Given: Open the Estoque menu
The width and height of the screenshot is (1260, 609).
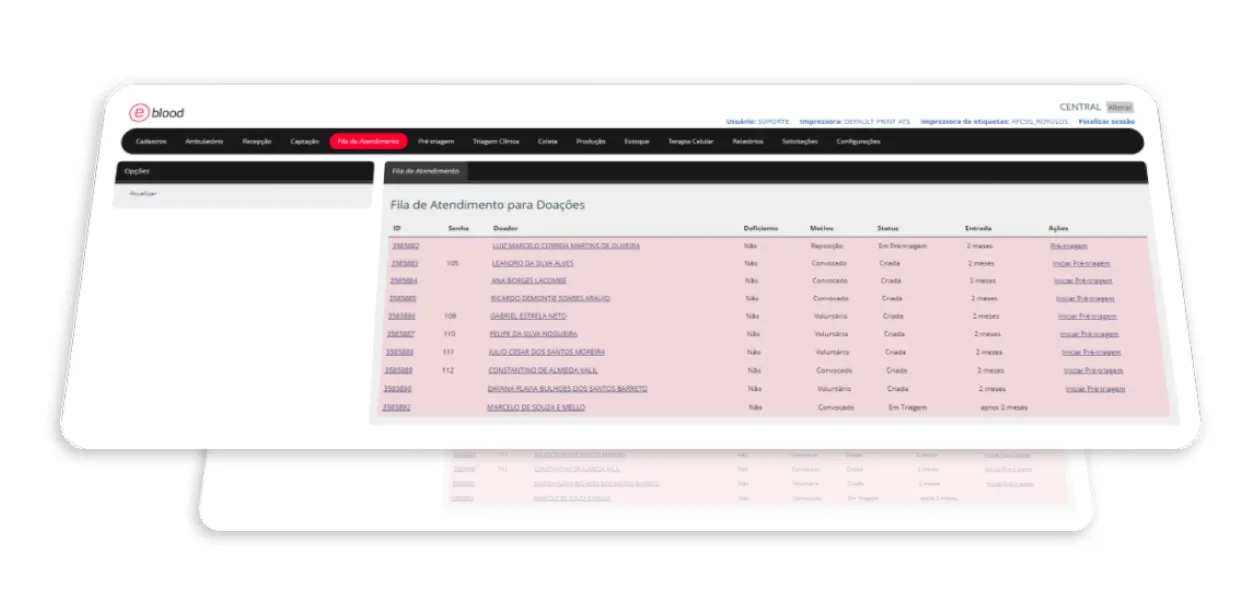Looking at the screenshot, I should pos(637,141).
